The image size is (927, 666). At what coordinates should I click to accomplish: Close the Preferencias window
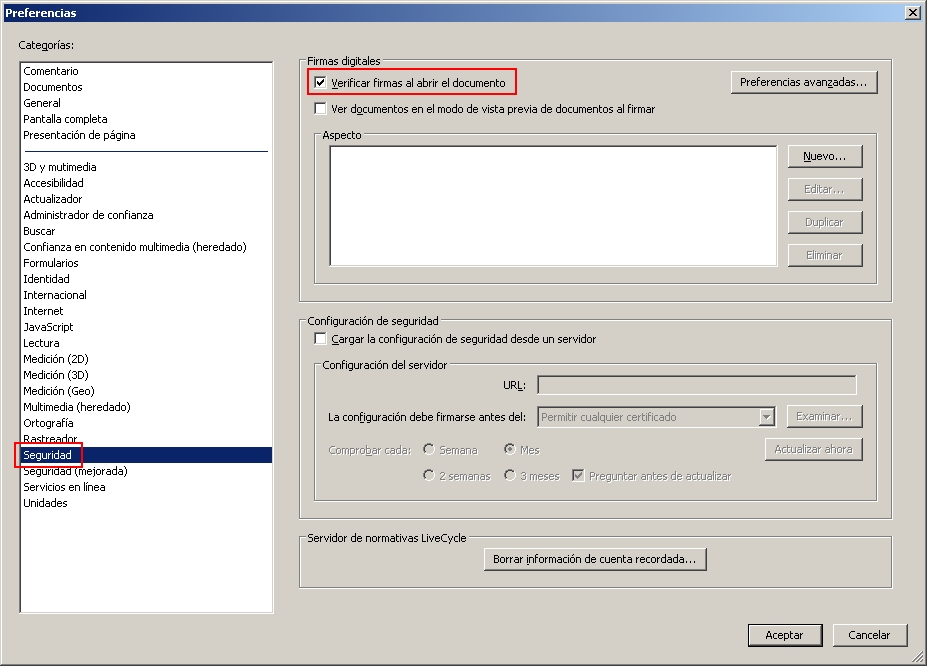(x=912, y=13)
